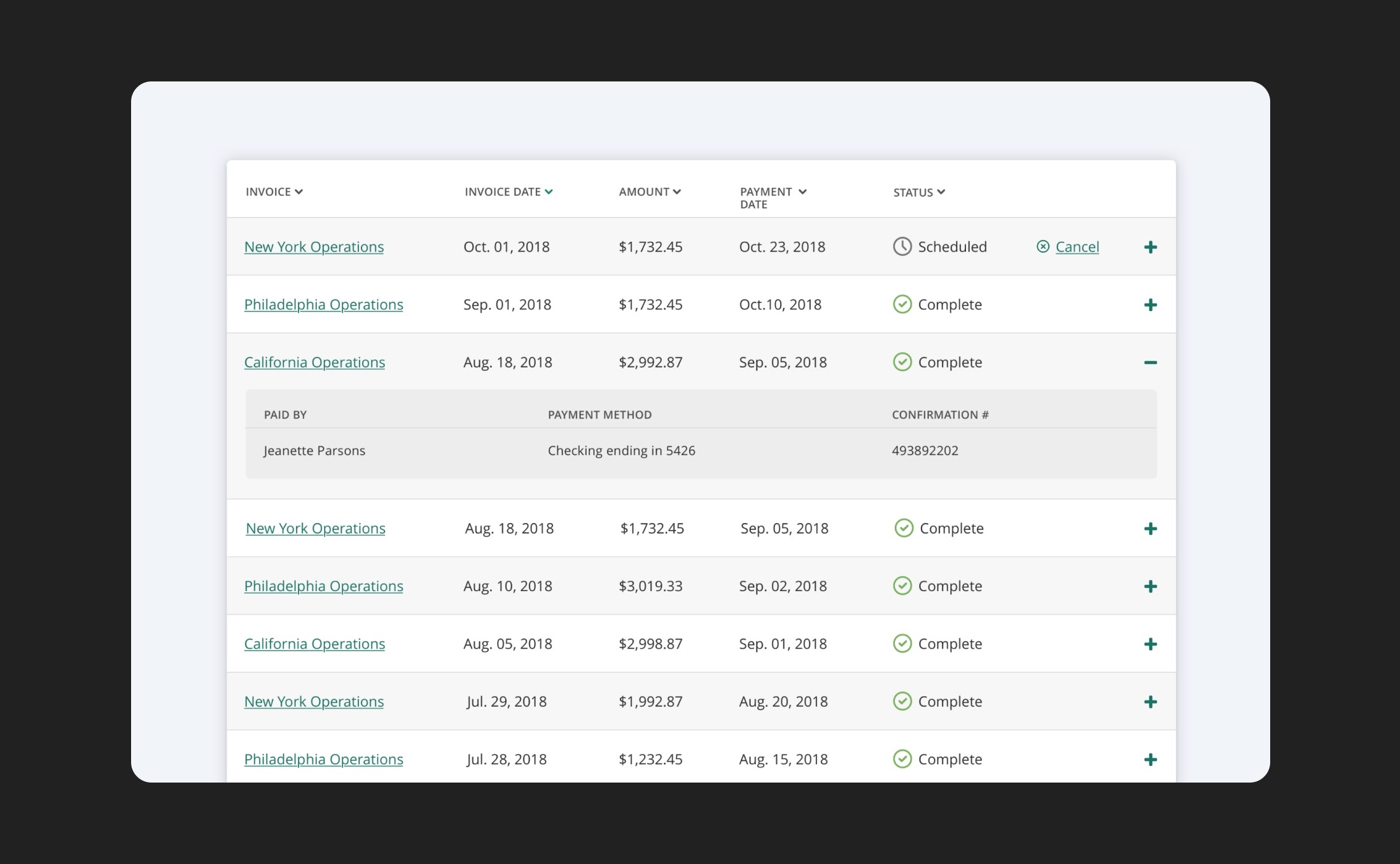The image size is (1400, 864).
Task: Sort by the Status column header
Action: pos(919,192)
